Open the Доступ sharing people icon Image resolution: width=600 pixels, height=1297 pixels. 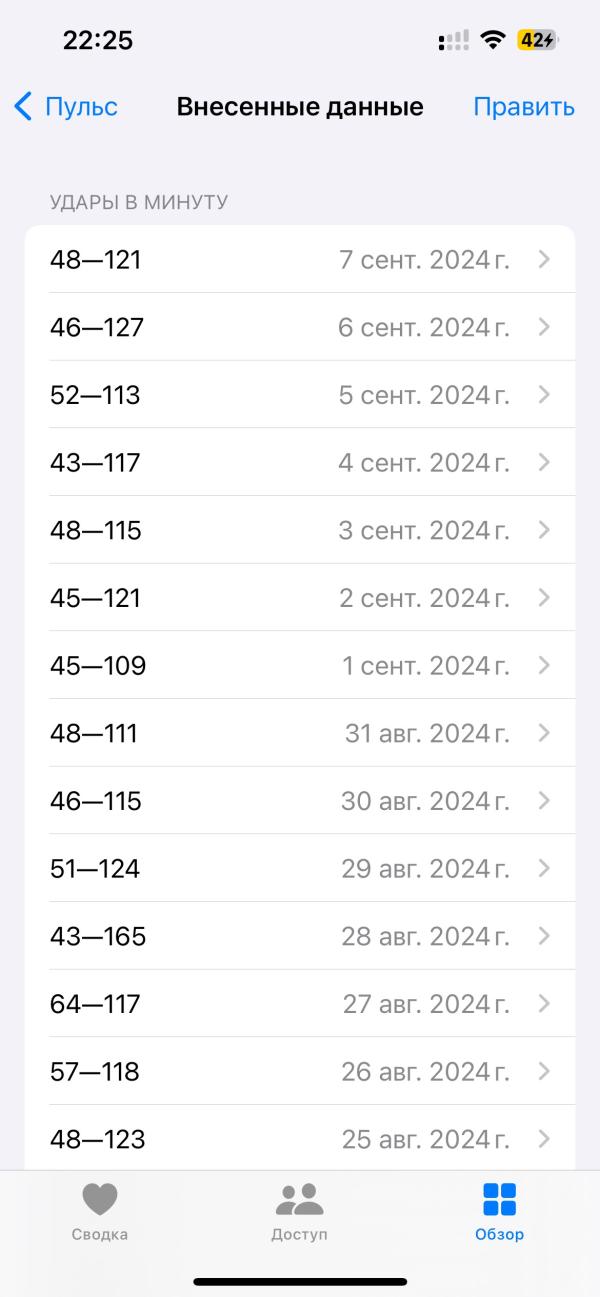[x=299, y=1199]
